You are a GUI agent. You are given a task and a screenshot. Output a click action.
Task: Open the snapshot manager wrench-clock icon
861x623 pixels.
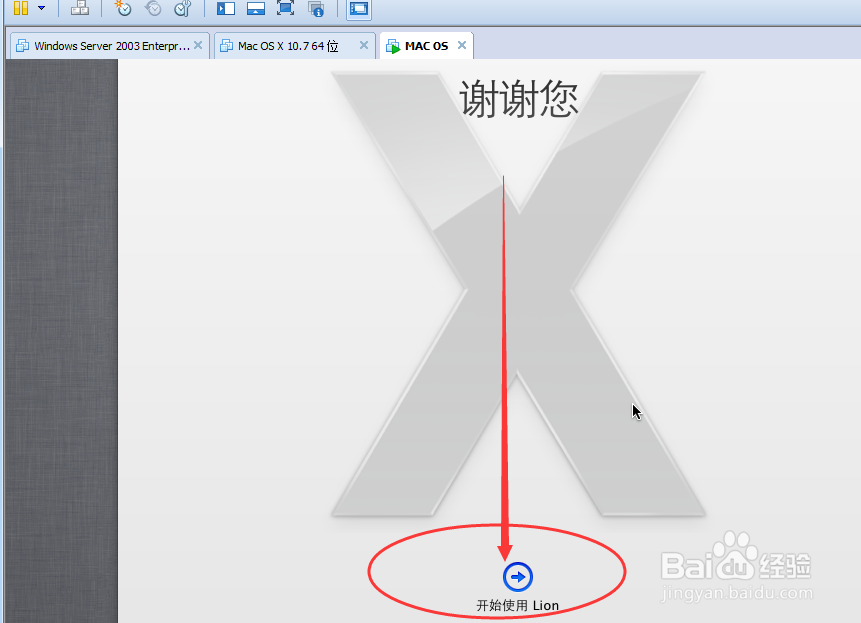(182, 8)
